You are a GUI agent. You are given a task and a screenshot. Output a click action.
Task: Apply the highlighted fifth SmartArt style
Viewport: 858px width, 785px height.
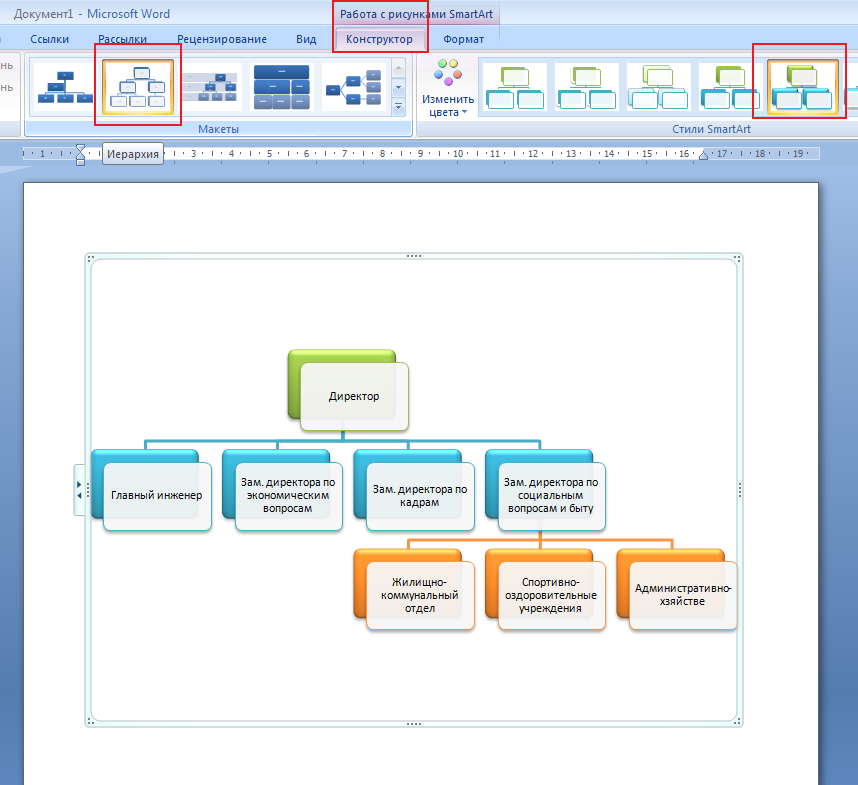803,87
